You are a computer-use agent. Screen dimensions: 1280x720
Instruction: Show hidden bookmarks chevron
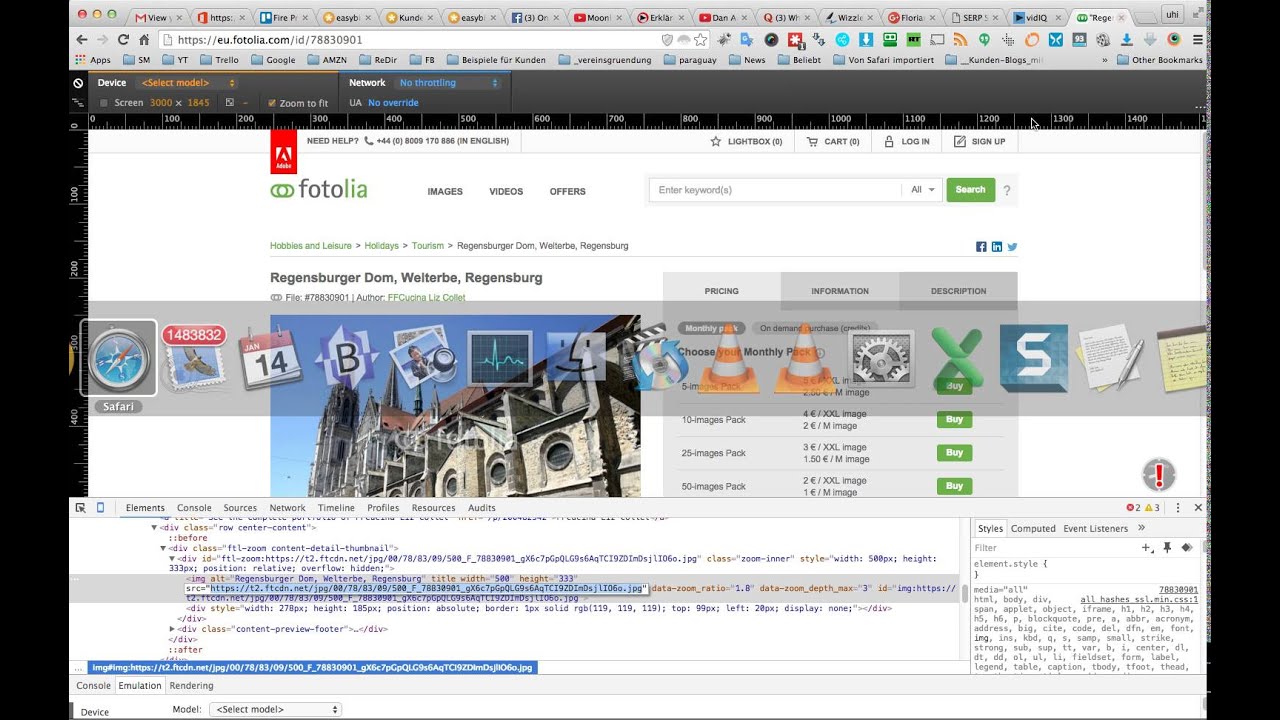coord(1105,60)
